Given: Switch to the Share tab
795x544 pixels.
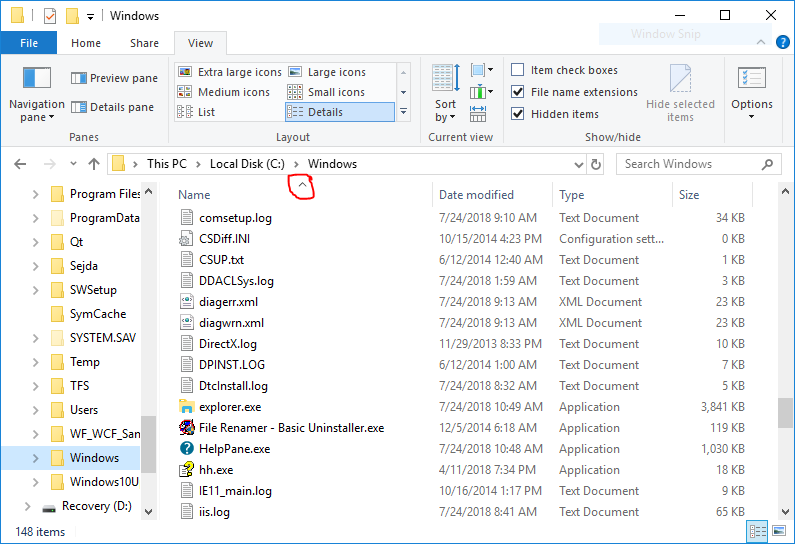Looking at the screenshot, I should point(144,43).
